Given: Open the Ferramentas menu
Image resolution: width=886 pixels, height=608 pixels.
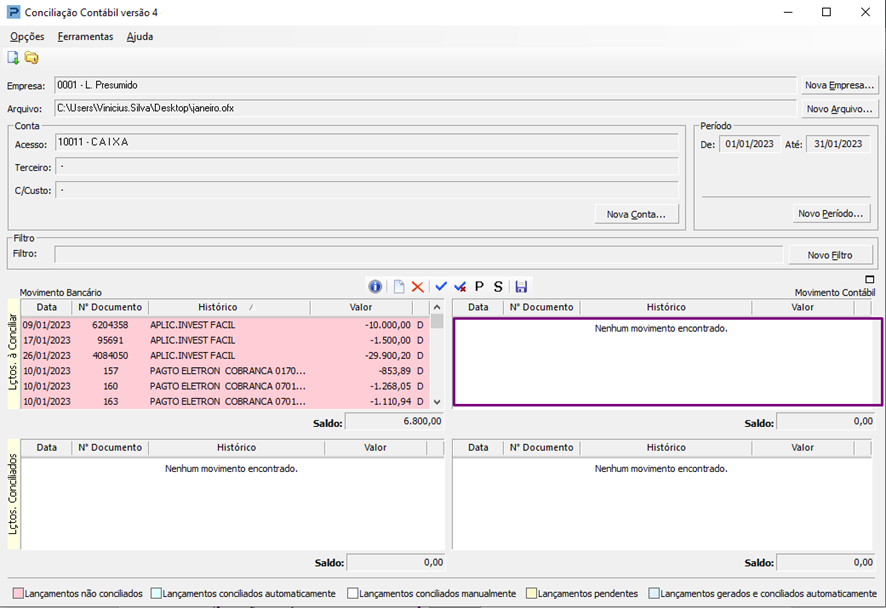Looking at the screenshot, I should coord(85,37).
